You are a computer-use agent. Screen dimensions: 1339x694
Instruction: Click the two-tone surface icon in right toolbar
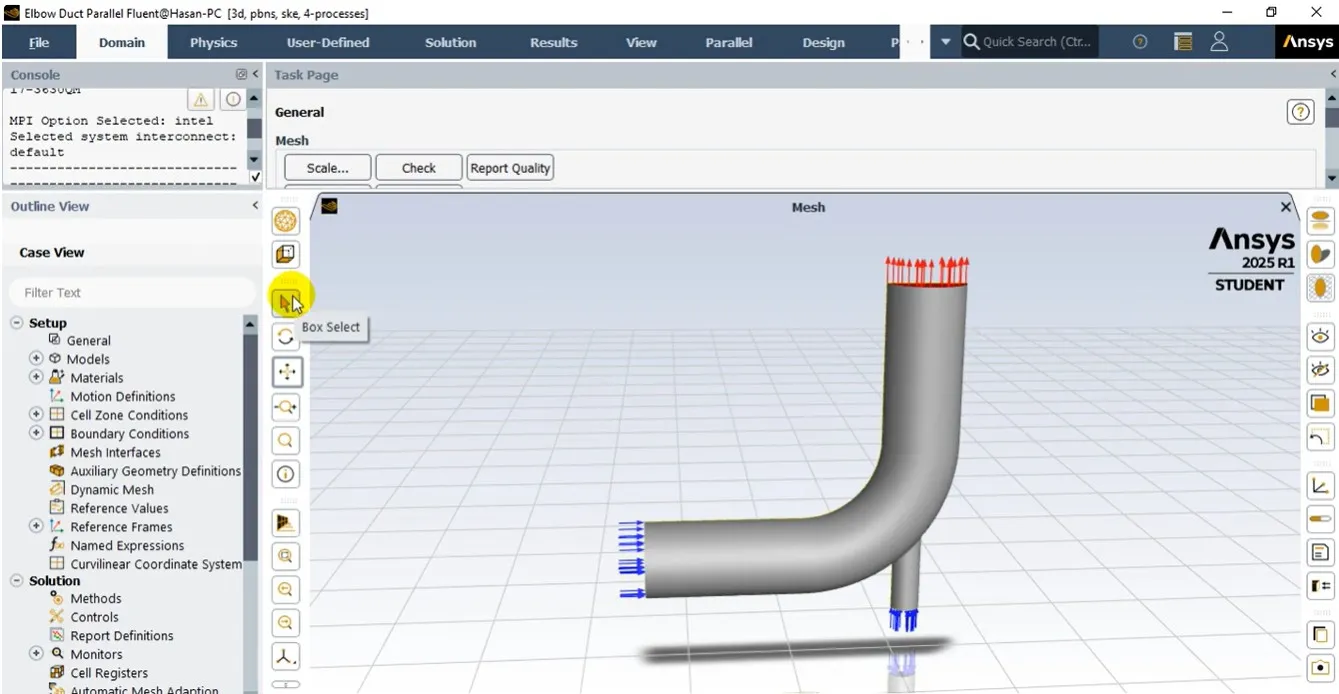[1320, 254]
